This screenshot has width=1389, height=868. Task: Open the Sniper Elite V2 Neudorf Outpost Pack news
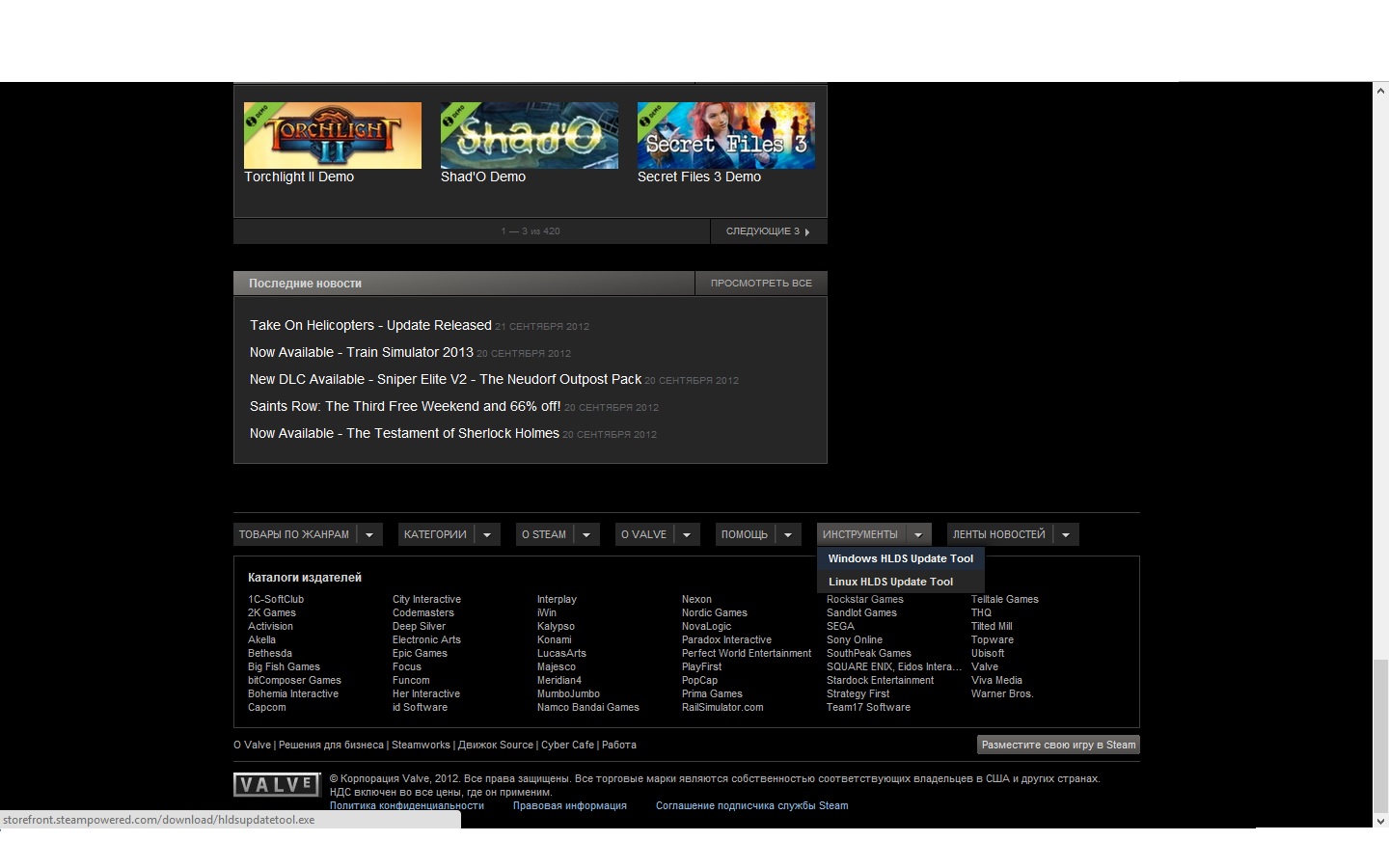pos(446,380)
